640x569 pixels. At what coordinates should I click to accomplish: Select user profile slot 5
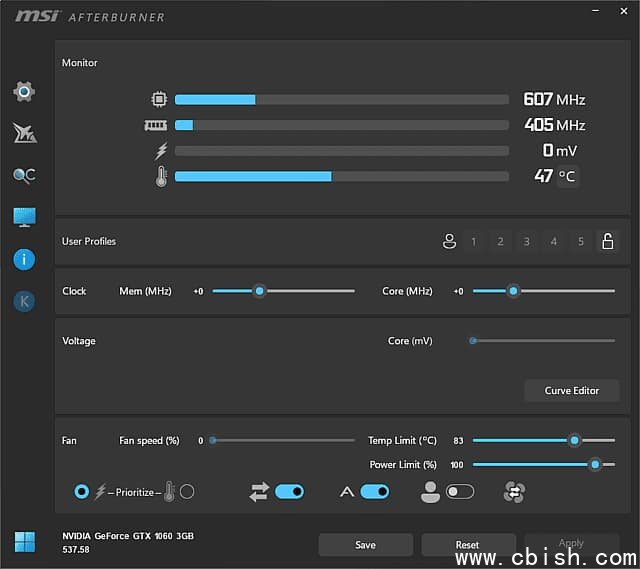pyautogui.click(x=580, y=242)
